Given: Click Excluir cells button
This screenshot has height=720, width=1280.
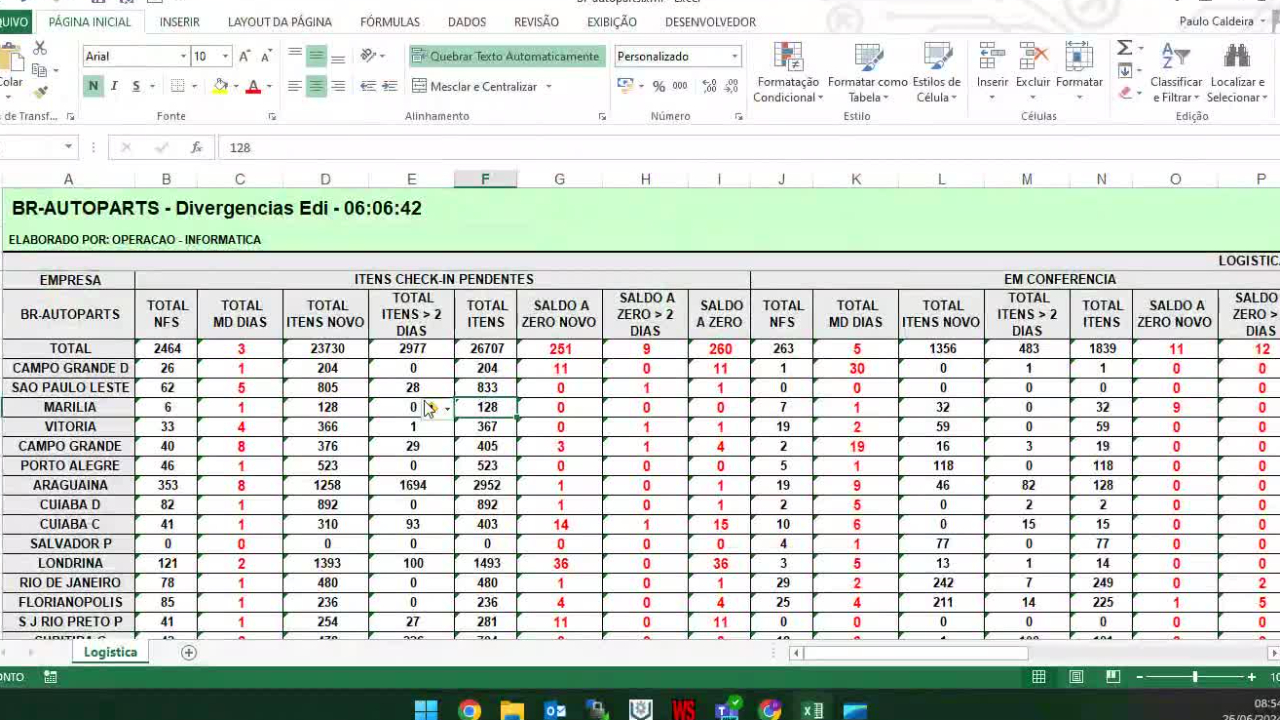Looking at the screenshot, I should [x=1033, y=72].
